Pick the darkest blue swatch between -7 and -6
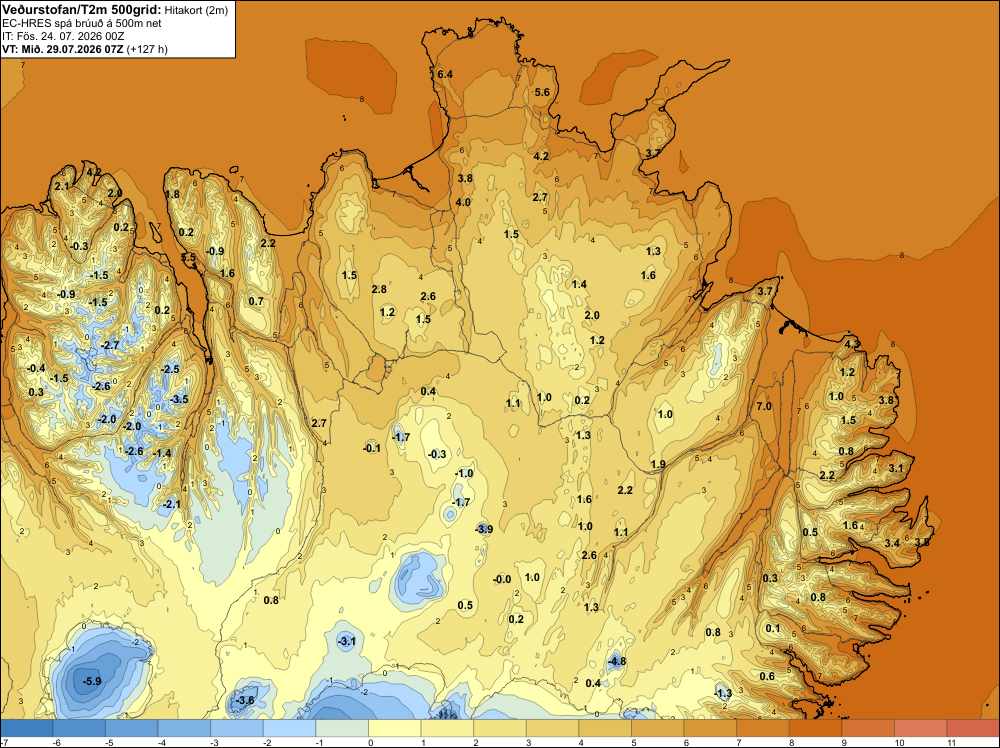Viewport: 1000px width, 748px height. click(x=27, y=728)
